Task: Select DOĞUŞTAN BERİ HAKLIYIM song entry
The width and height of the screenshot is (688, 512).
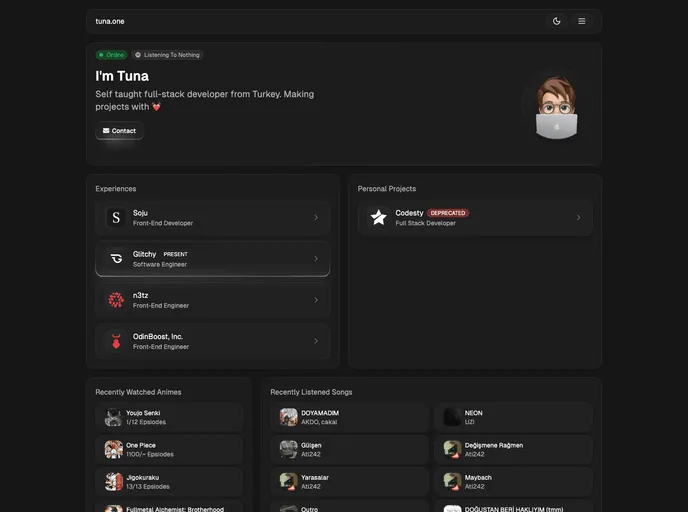Action: click(x=513, y=507)
